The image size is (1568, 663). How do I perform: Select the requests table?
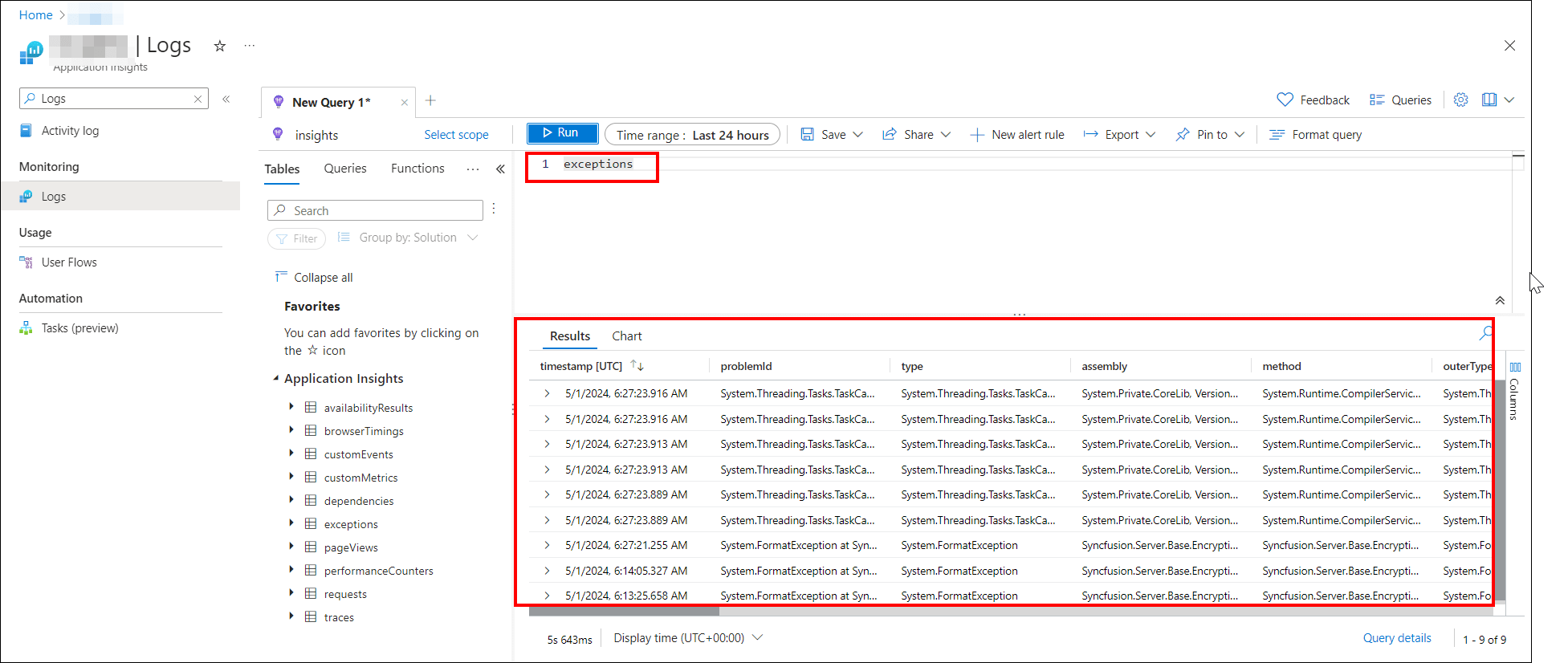pos(345,594)
